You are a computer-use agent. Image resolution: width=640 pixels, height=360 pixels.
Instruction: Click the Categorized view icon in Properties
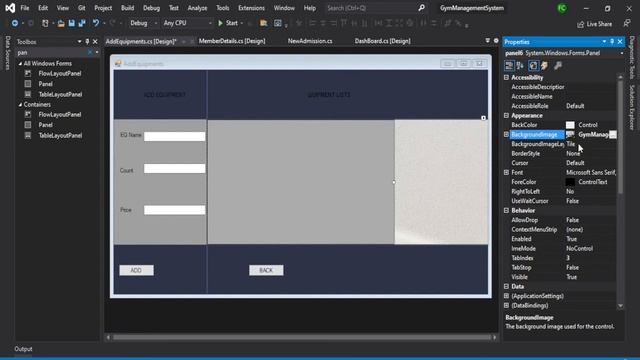coord(509,65)
